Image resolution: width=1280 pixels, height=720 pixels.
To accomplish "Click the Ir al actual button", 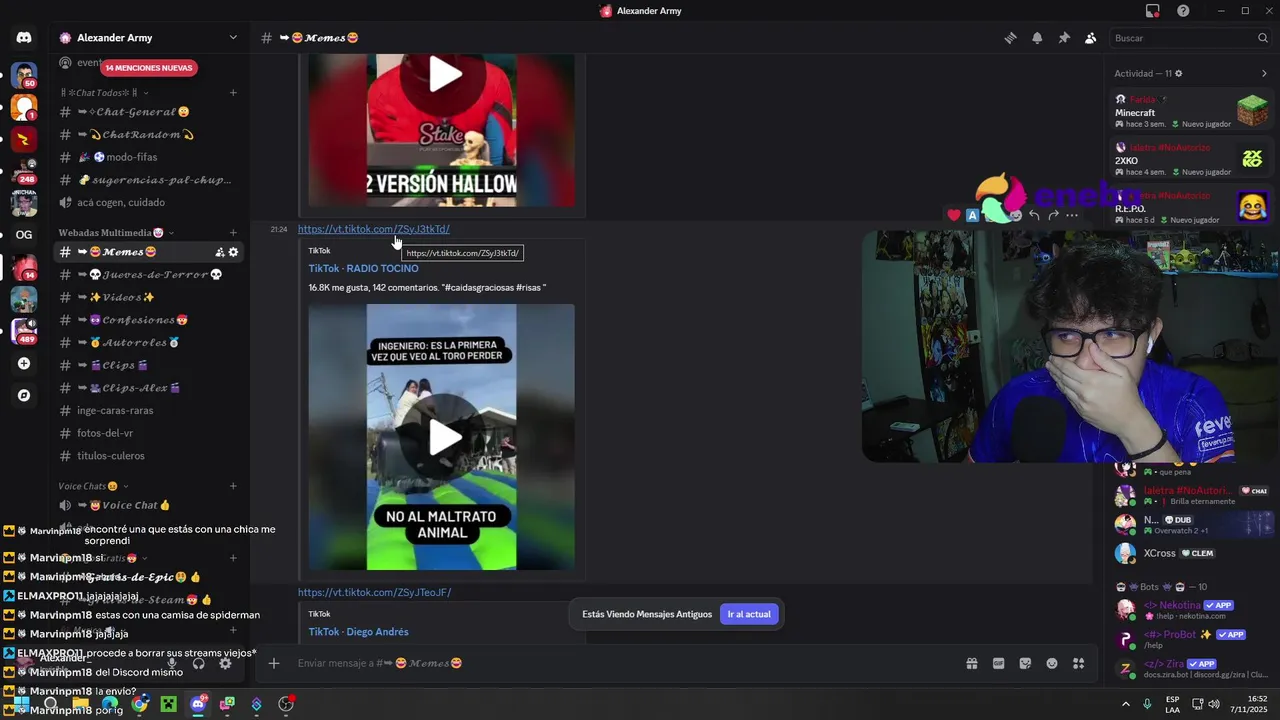I will [x=748, y=614].
